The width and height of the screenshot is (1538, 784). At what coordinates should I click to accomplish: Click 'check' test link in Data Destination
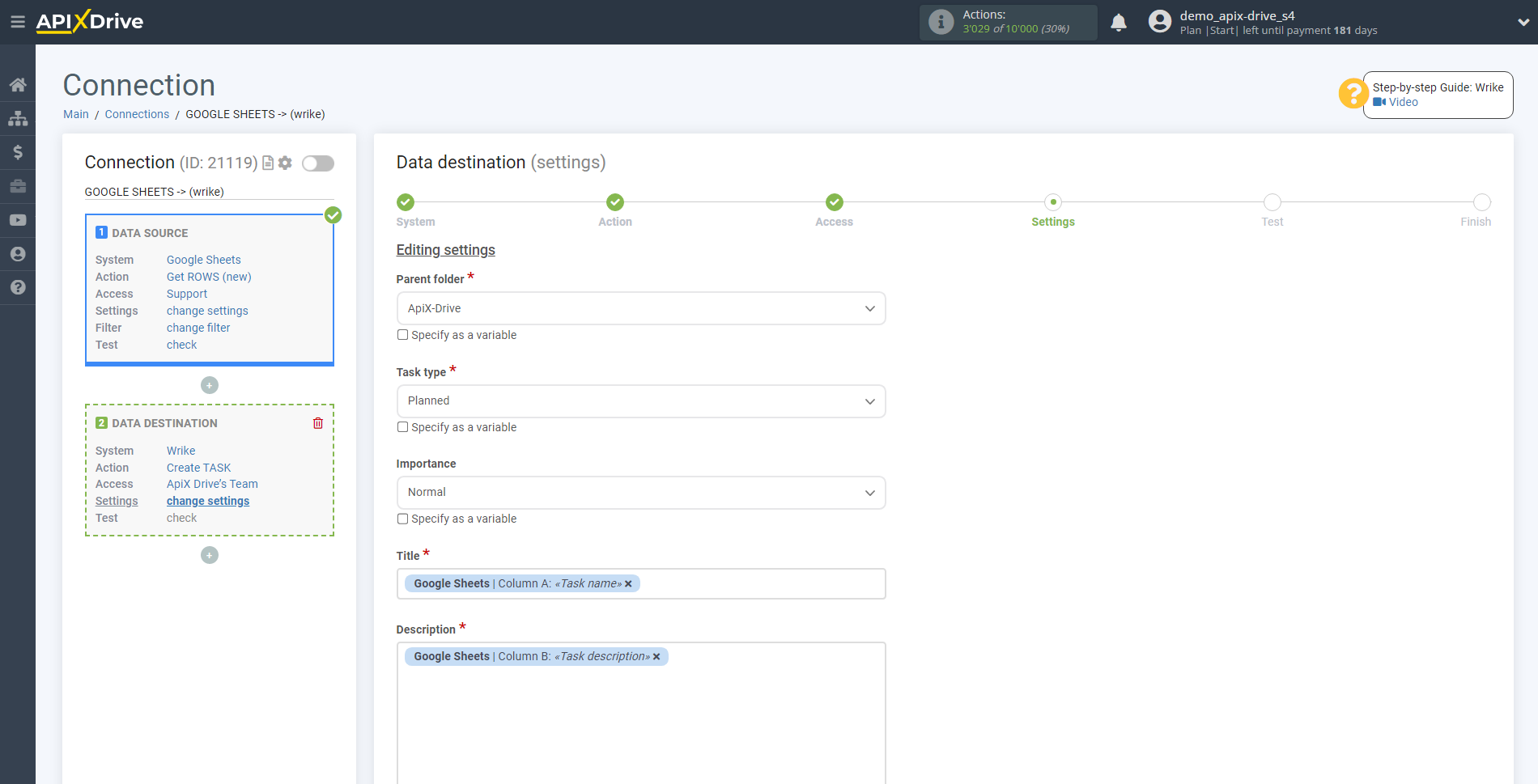point(181,518)
